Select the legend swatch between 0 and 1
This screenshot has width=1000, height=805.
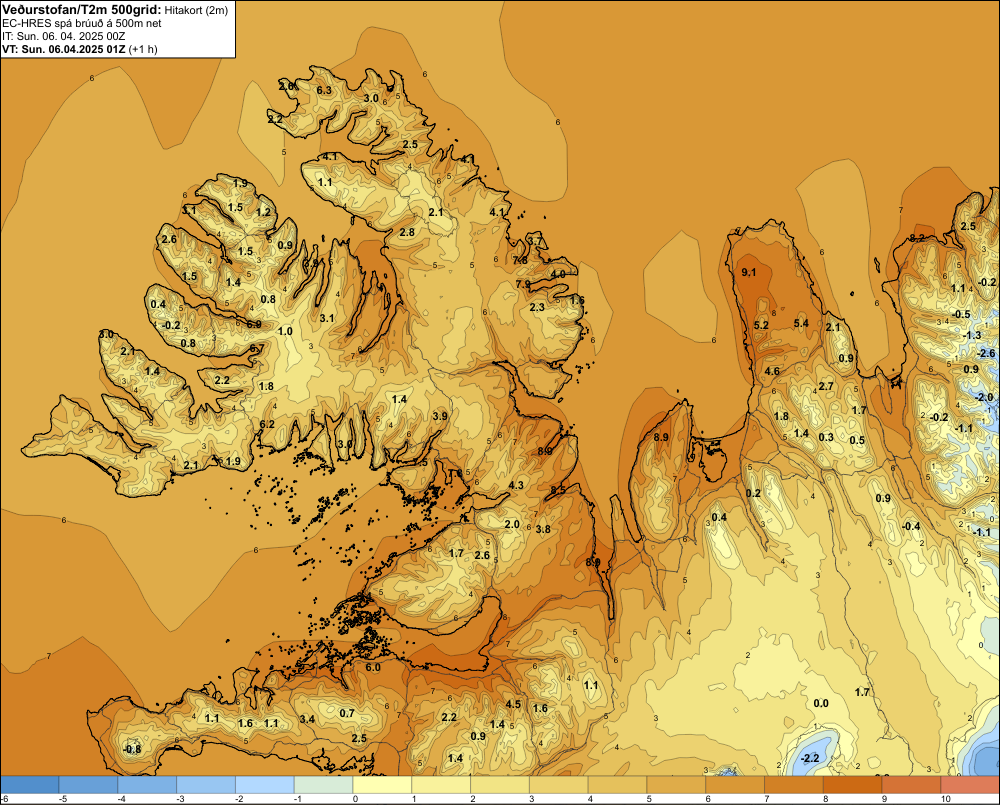[x=382, y=785]
